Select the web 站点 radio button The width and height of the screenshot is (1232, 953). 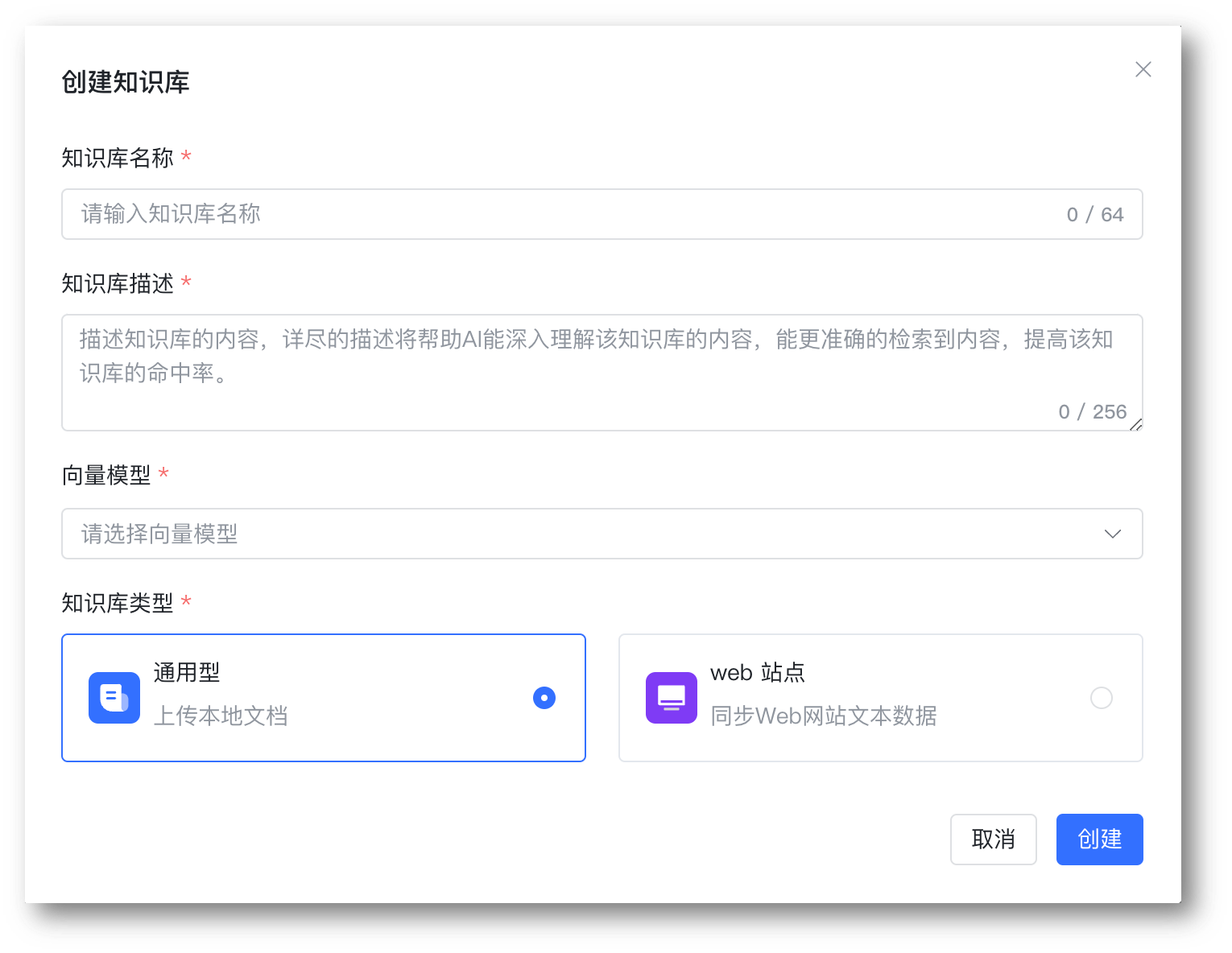pyautogui.click(x=1101, y=698)
